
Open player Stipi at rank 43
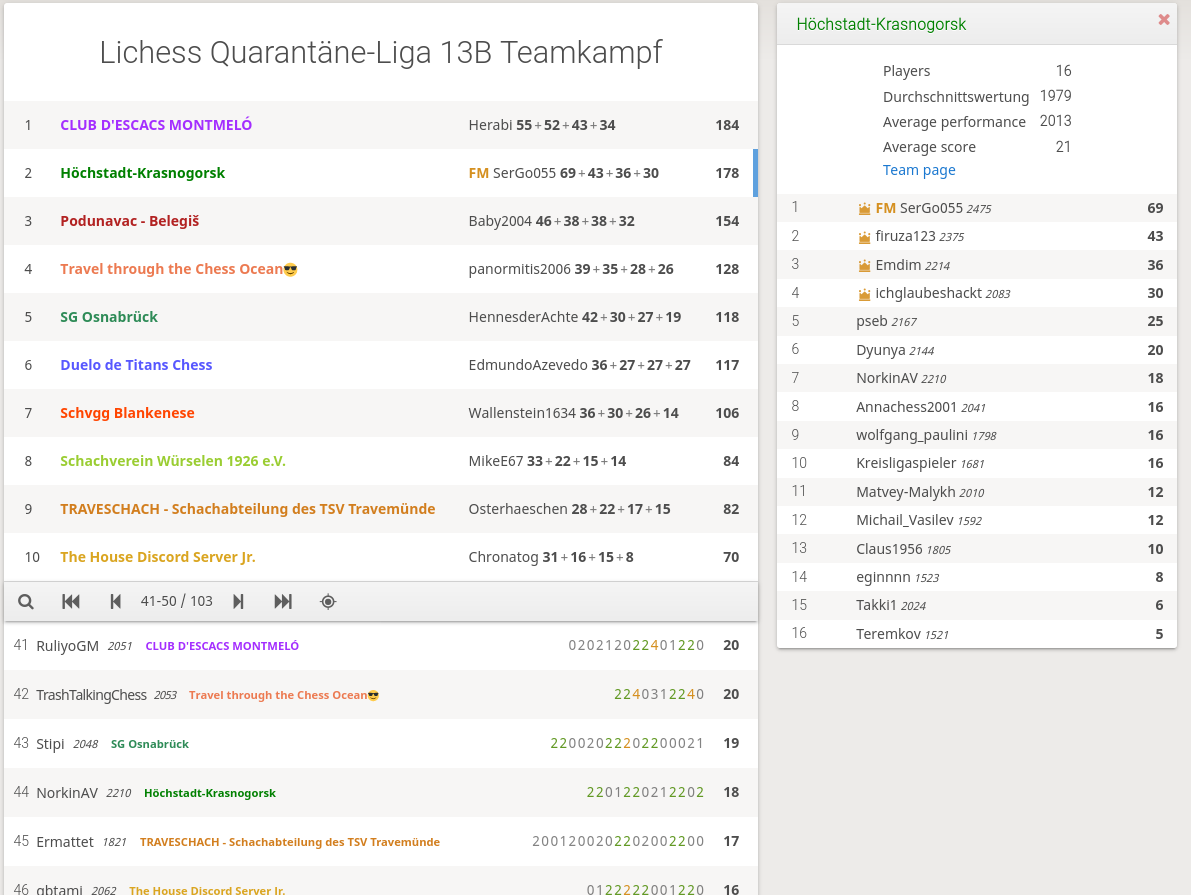tap(50, 744)
